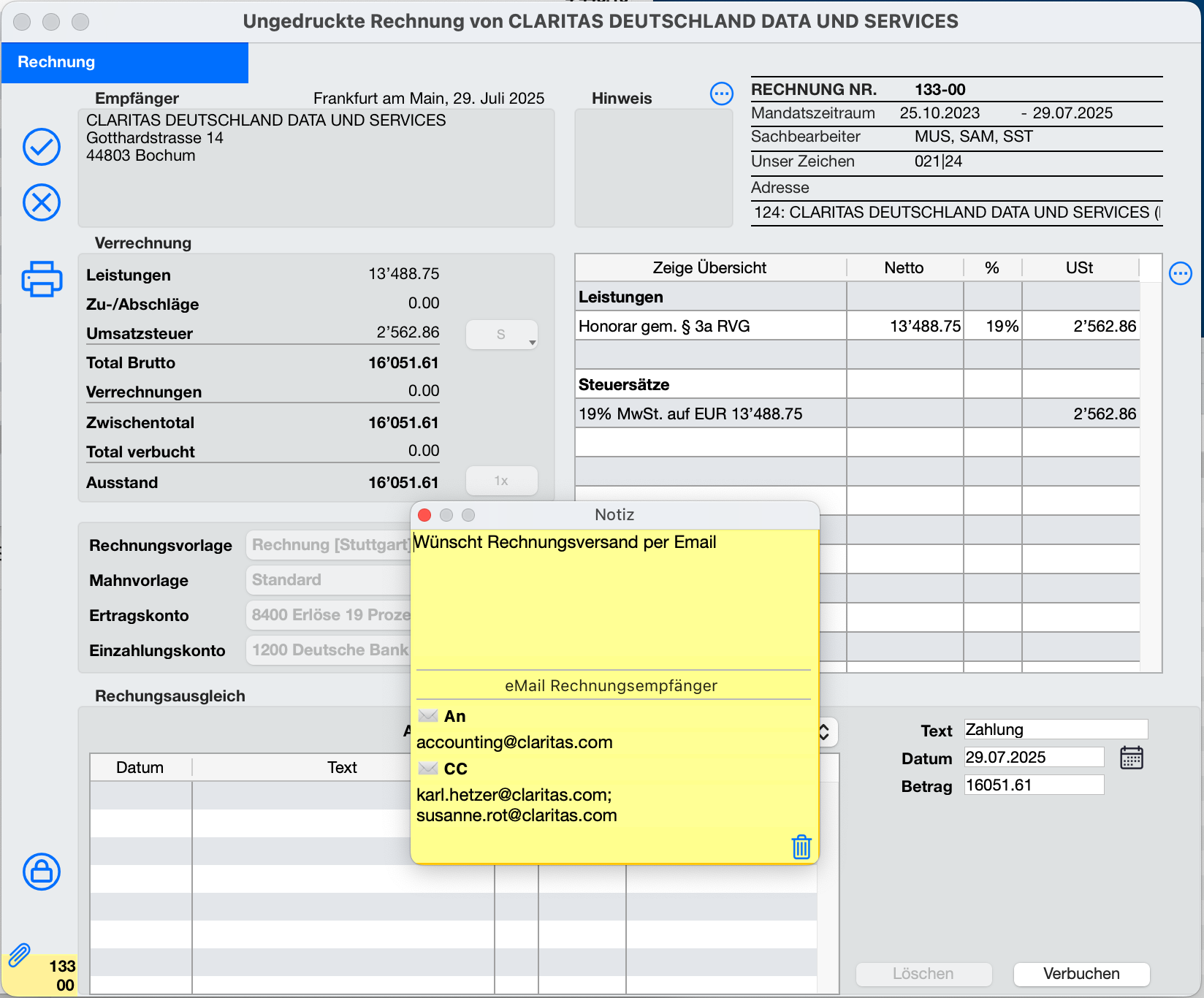Click the An envelope icon in note
1204x998 pixels.
(428, 715)
